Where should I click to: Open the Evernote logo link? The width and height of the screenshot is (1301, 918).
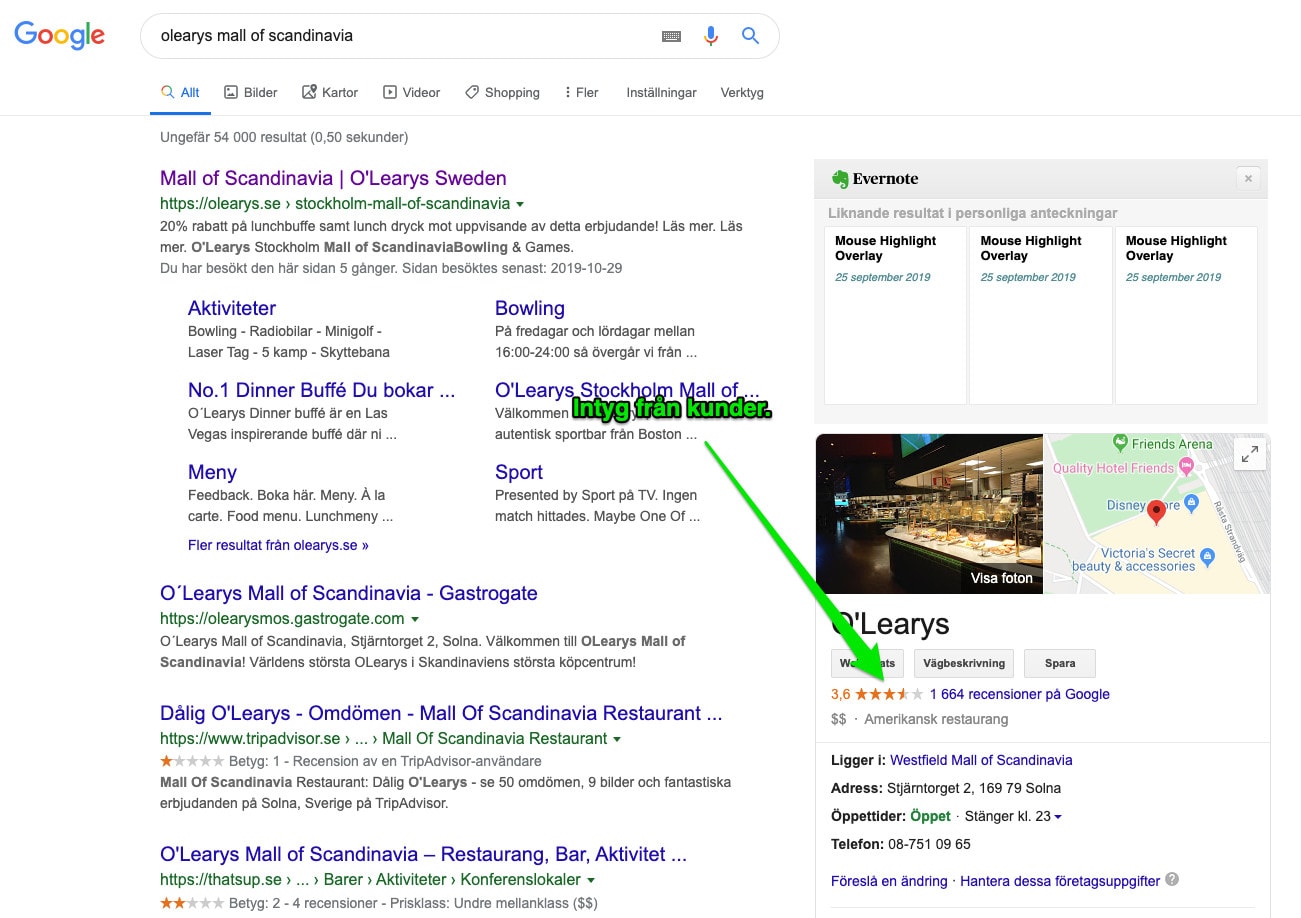pyautogui.click(x=875, y=179)
